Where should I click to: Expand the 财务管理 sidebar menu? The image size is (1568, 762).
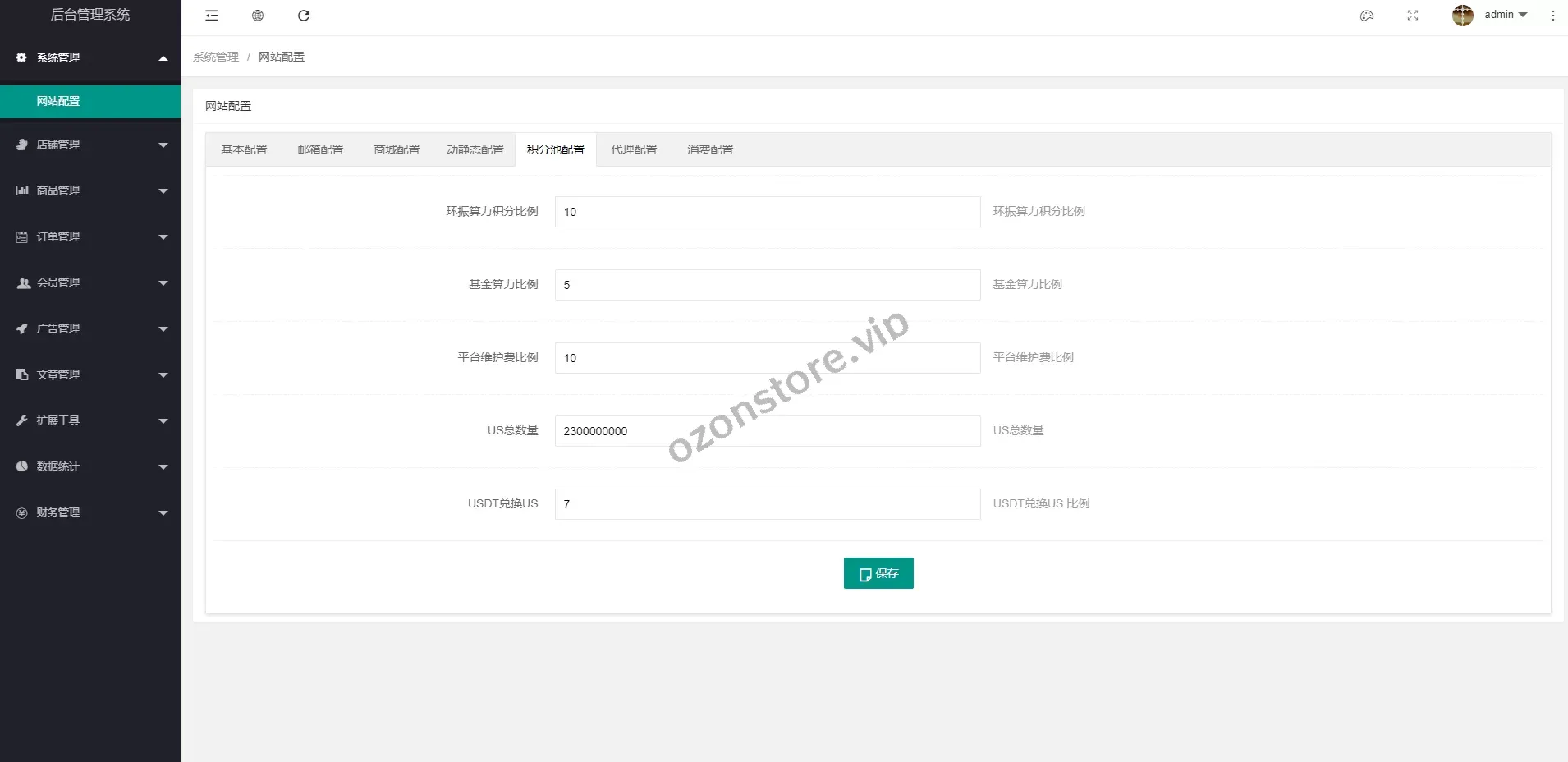pyautogui.click(x=90, y=512)
